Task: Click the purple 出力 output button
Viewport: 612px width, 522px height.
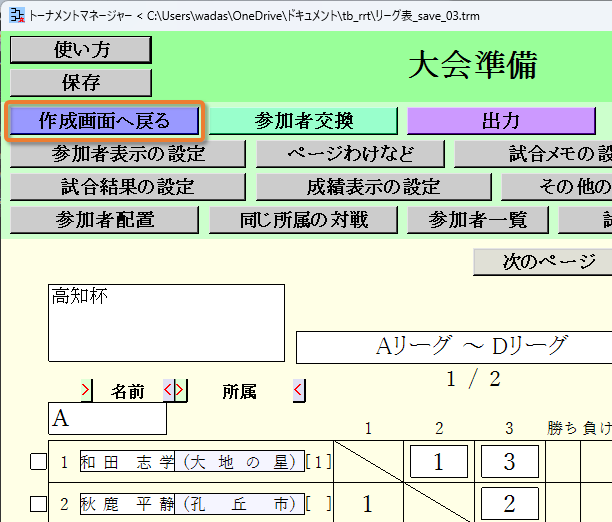Action: coord(501,121)
